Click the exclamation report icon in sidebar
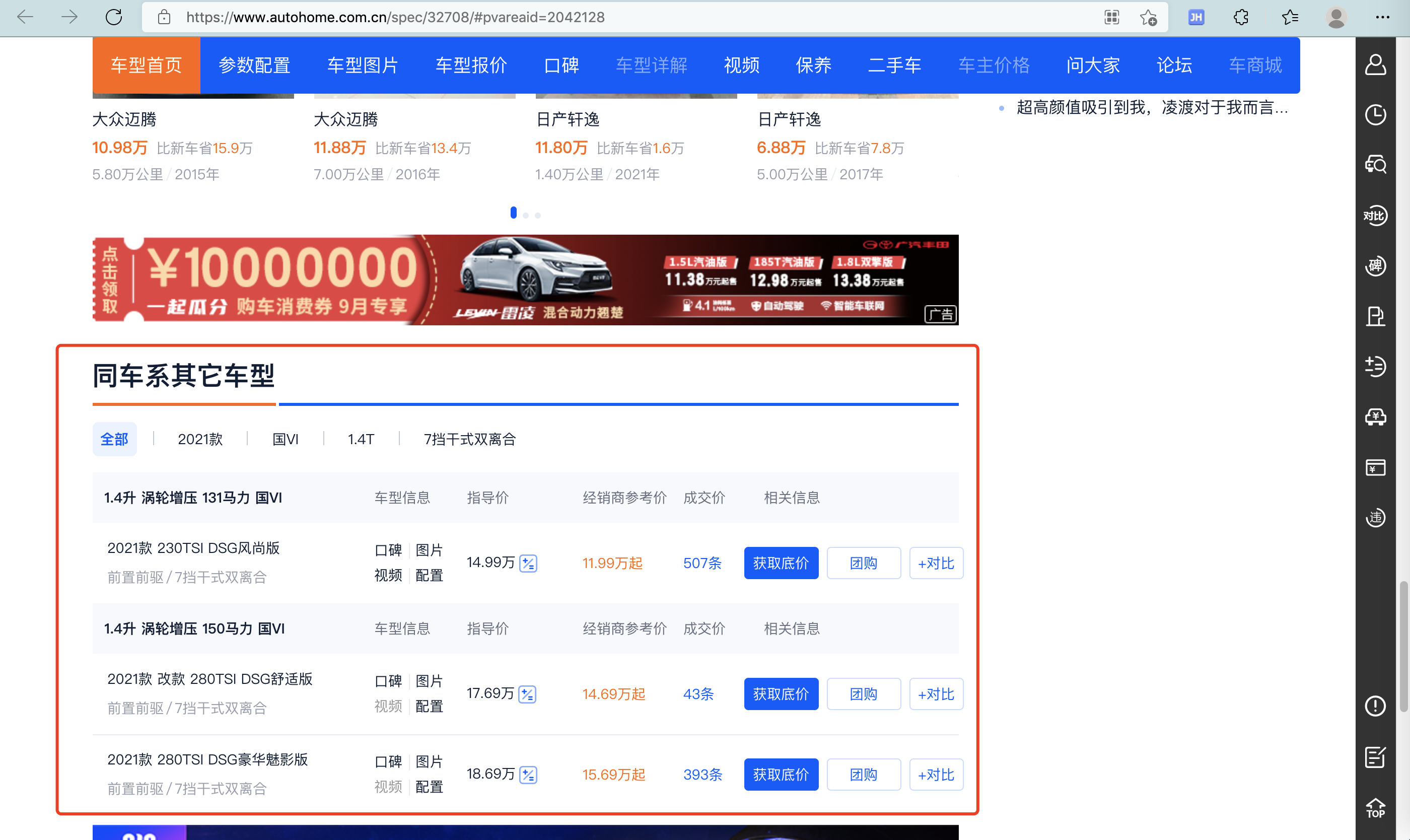The height and width of the screenshot is (840, 1410). (x=1375, y=706)
